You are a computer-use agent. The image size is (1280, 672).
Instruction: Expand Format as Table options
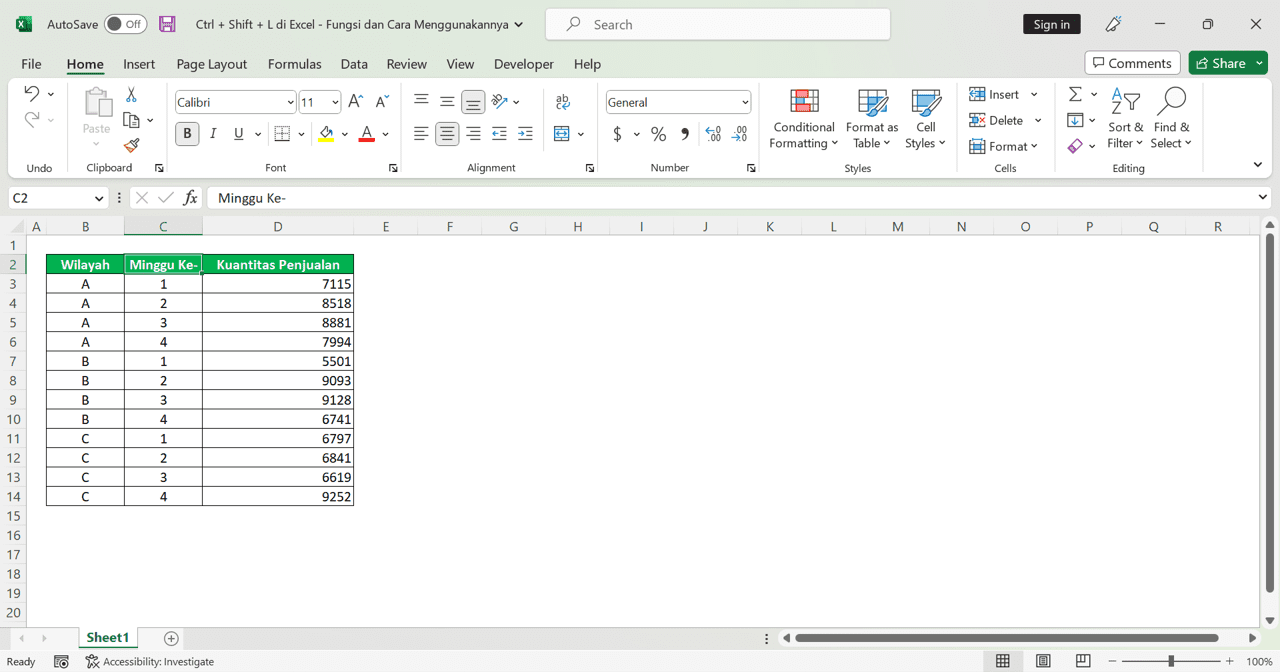872,120
